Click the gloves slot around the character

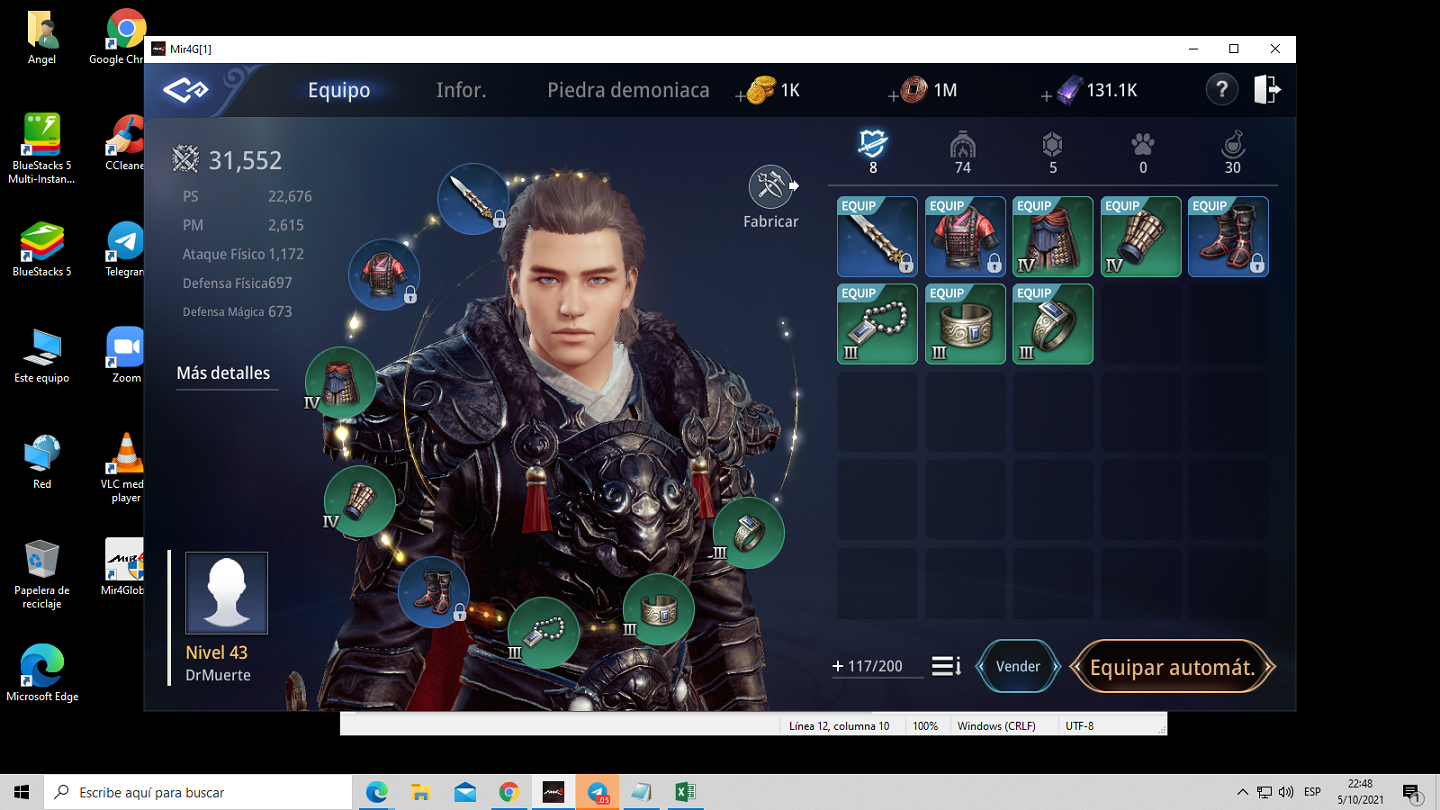(360, 500)
